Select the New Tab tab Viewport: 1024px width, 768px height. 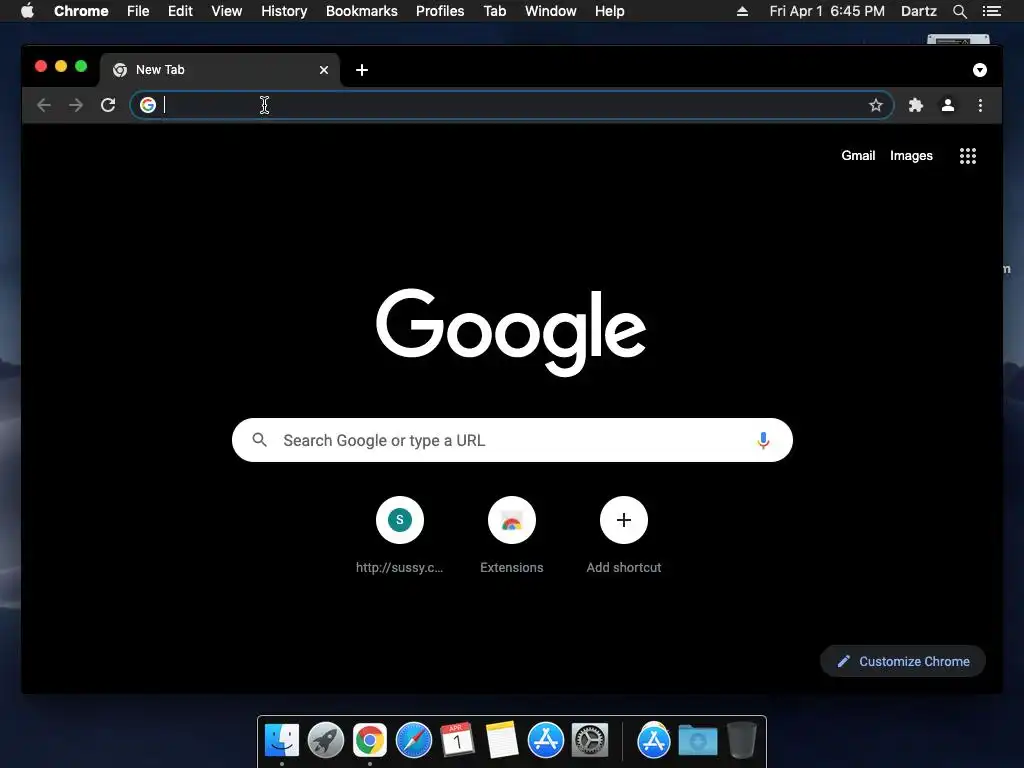click(219, 70)
